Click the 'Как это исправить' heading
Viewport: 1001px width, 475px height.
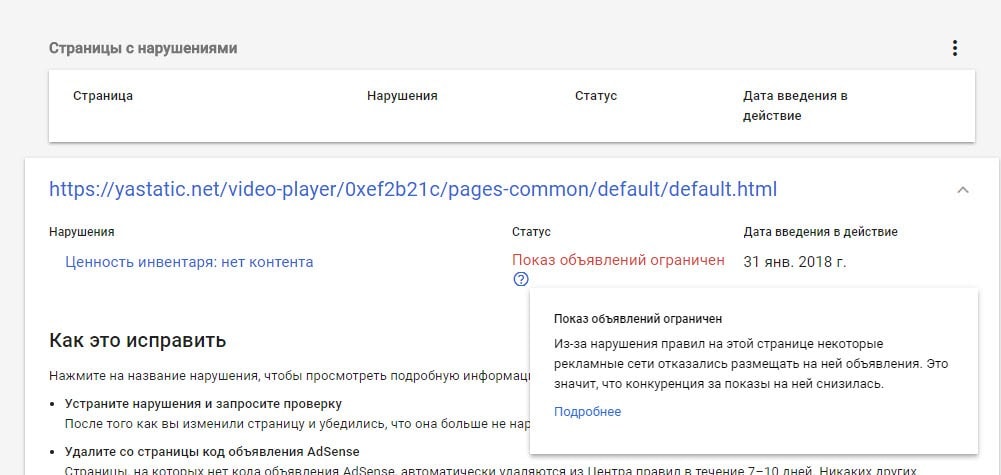[x=137, y=341]
